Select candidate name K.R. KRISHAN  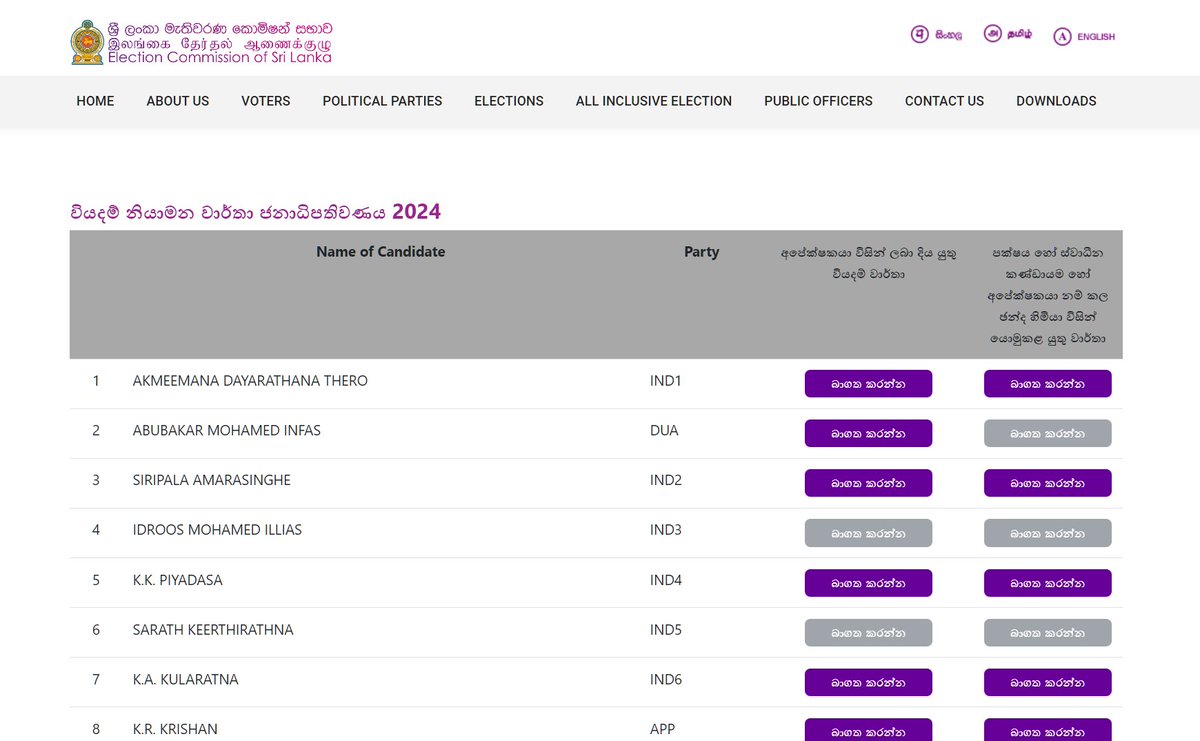[175, 729]
